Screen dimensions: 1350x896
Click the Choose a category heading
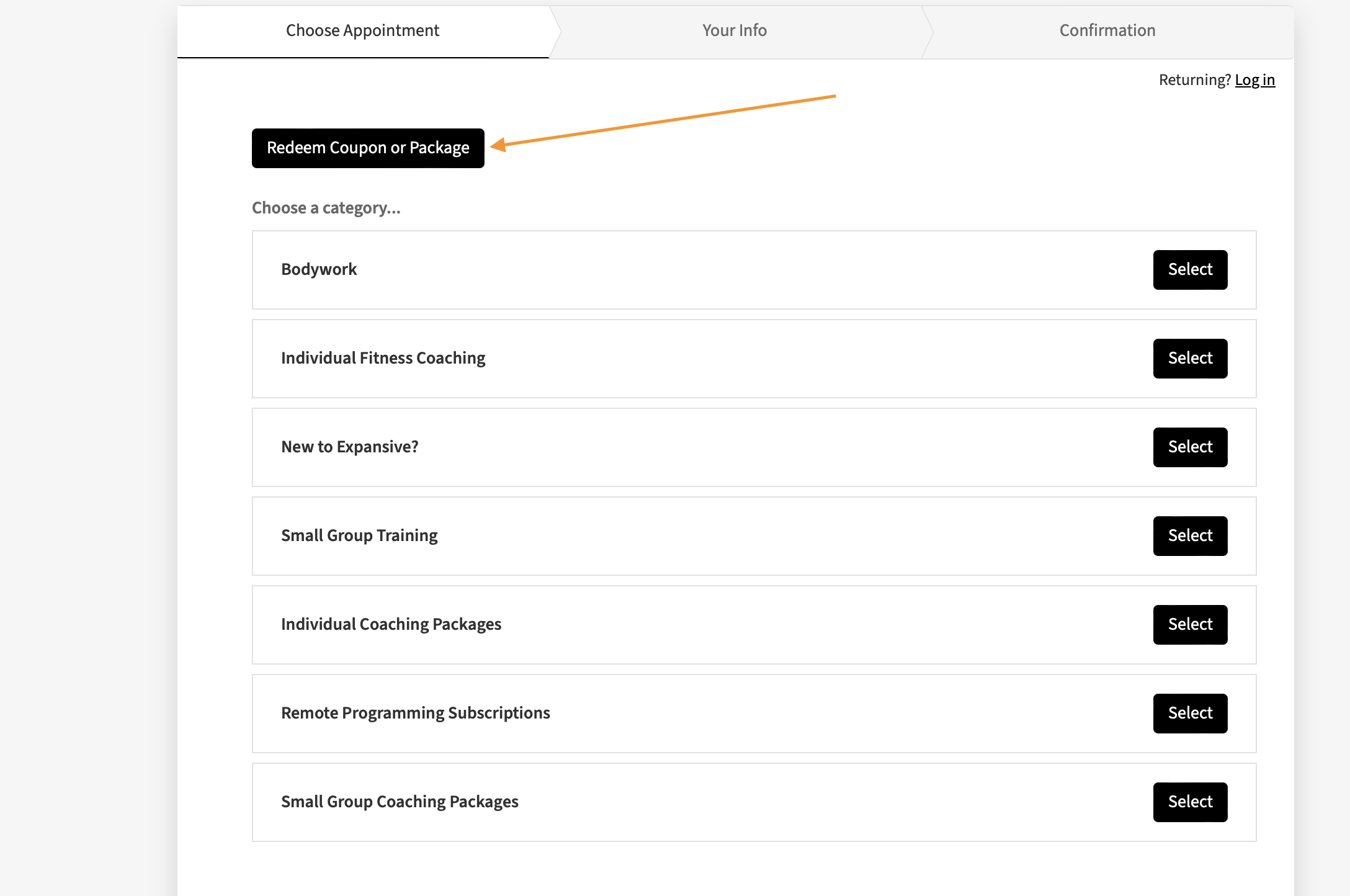click(326, 208)
